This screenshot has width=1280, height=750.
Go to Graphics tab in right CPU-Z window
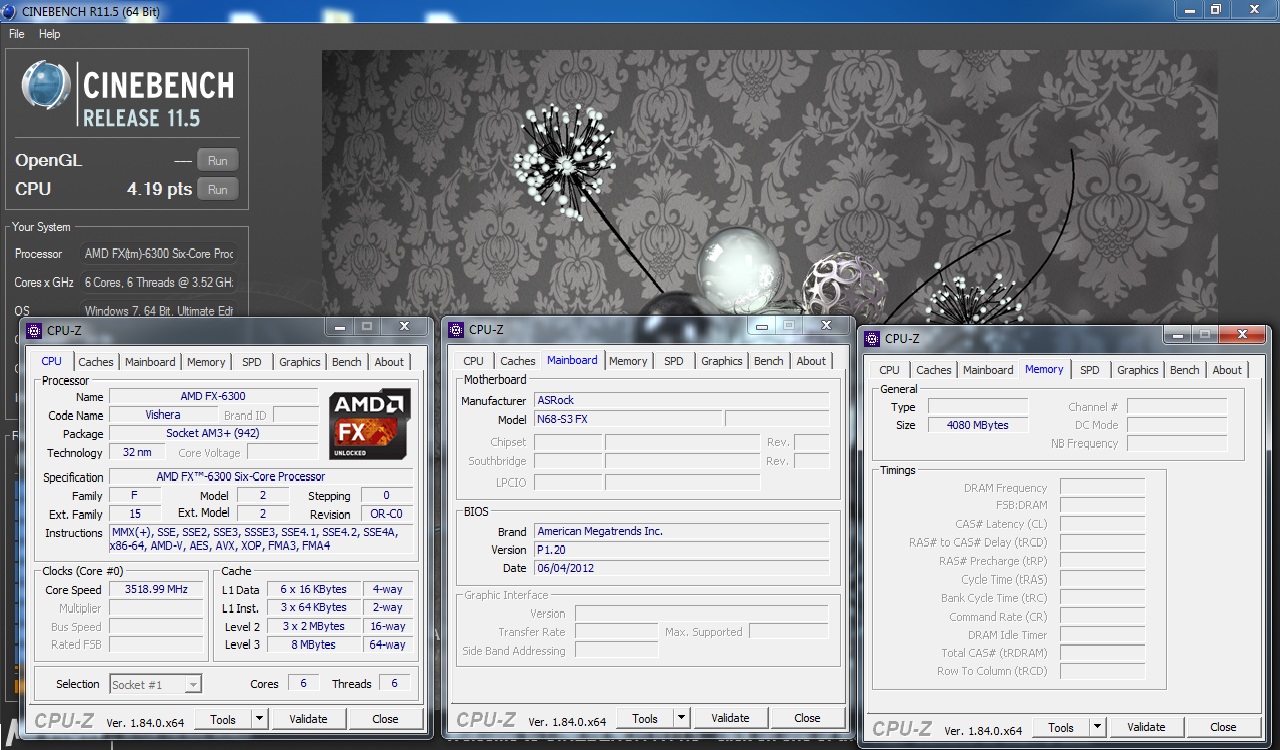tap(1138, 370)
